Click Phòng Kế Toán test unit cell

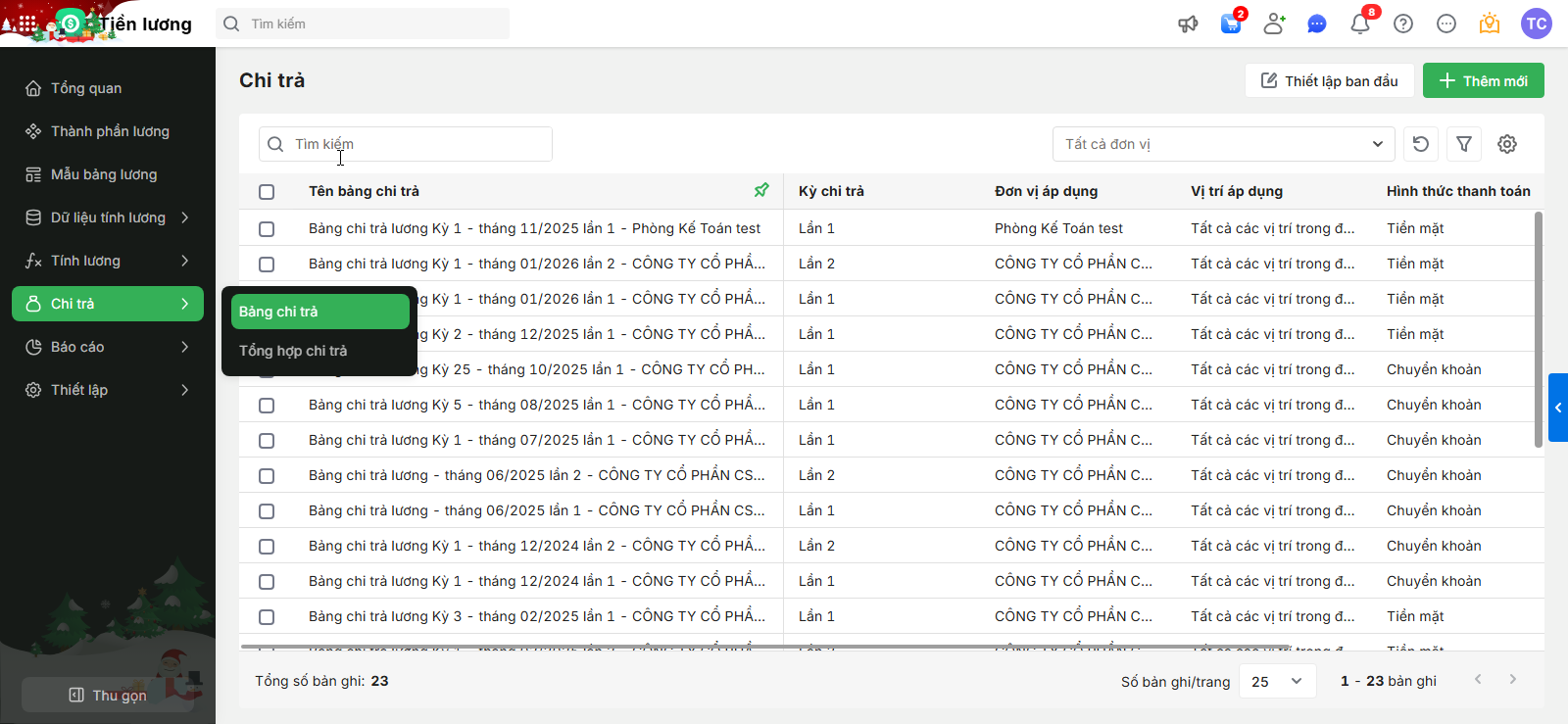(x=1058, y=228)
